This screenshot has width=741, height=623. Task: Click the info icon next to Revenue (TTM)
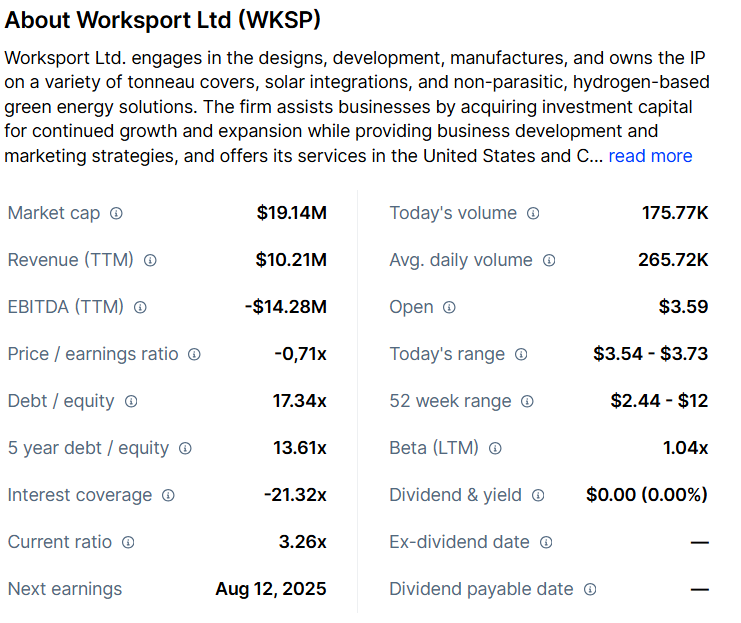[x=150, y=260]
